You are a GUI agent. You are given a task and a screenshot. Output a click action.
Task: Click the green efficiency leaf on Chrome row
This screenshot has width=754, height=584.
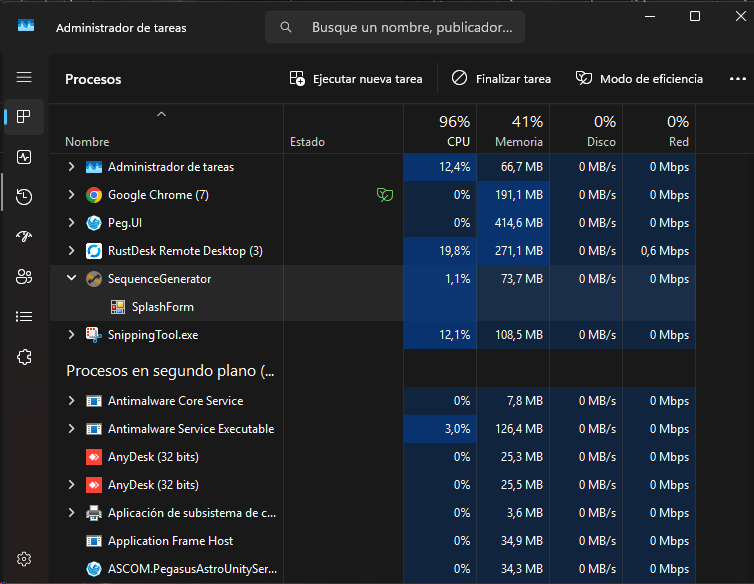tap(385, 195)
